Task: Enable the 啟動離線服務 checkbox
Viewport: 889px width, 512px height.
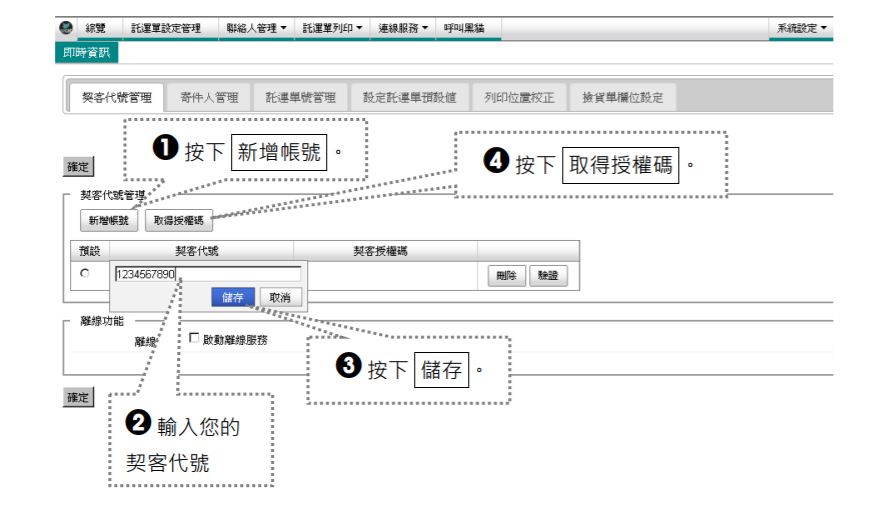Action: pyautogui.click(x=194, y=338)
